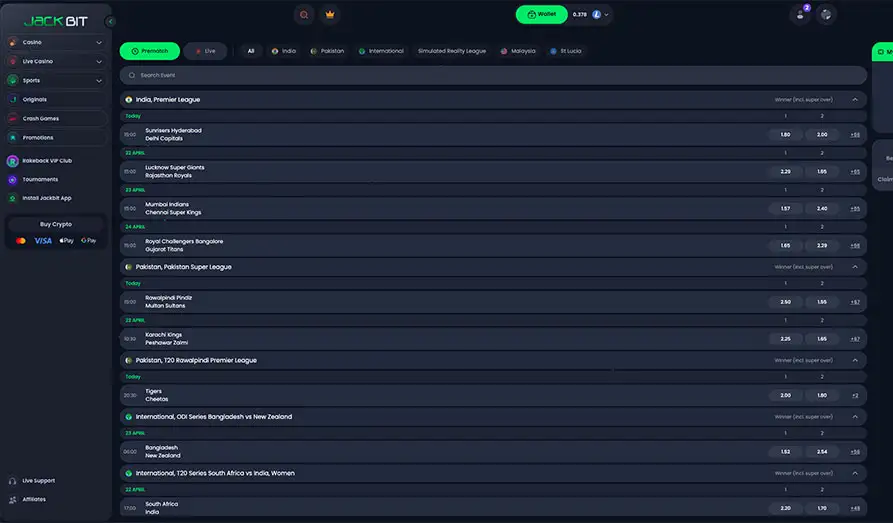Click the Mastercard payment icon
The width and height of the screenshot is (893, 523).
coord(21,241)
